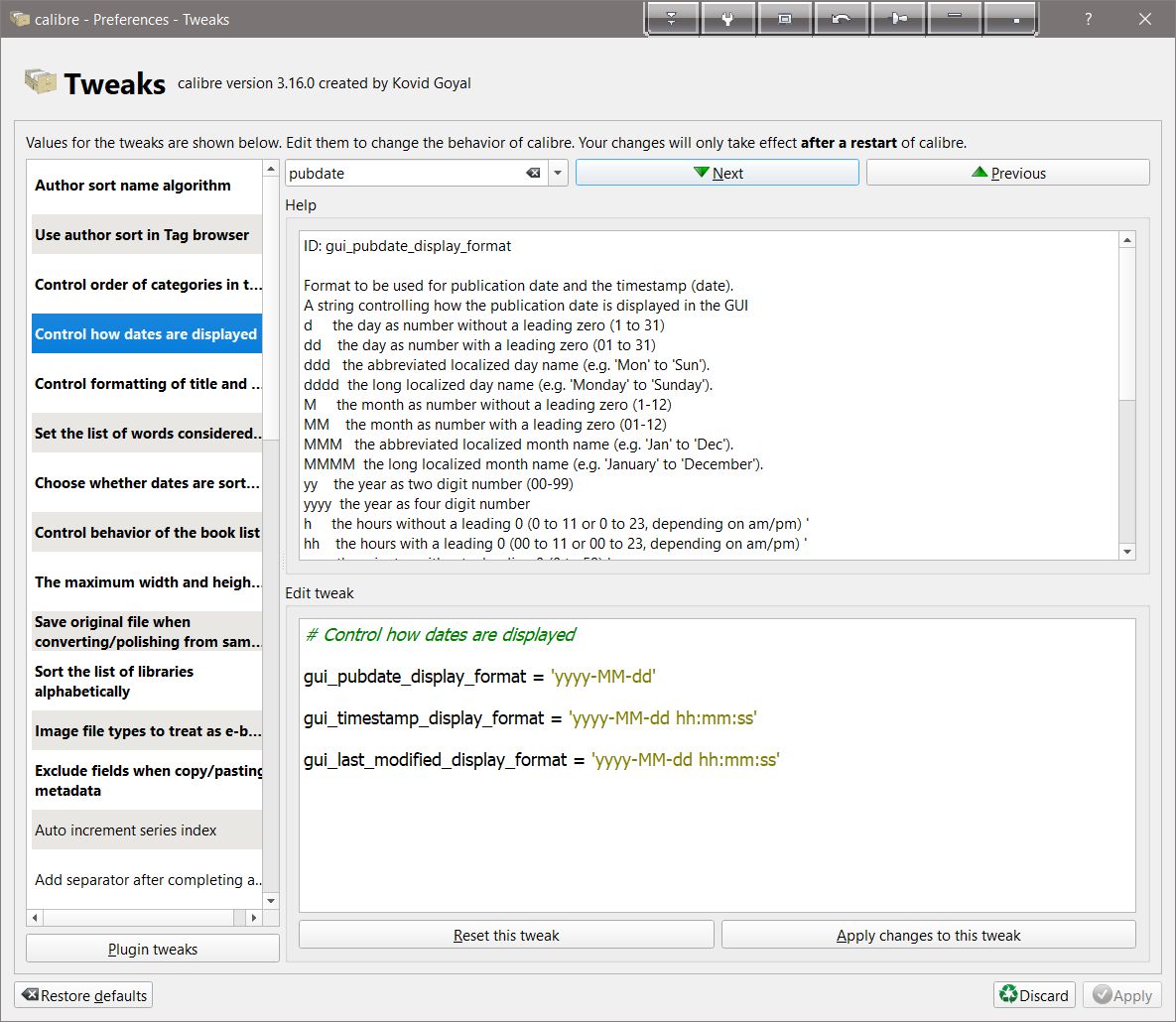This screenshot has height=1022, width=1176.
Task: Click up arrow of Help text scrollbar
Action: tap(1126, 240)
